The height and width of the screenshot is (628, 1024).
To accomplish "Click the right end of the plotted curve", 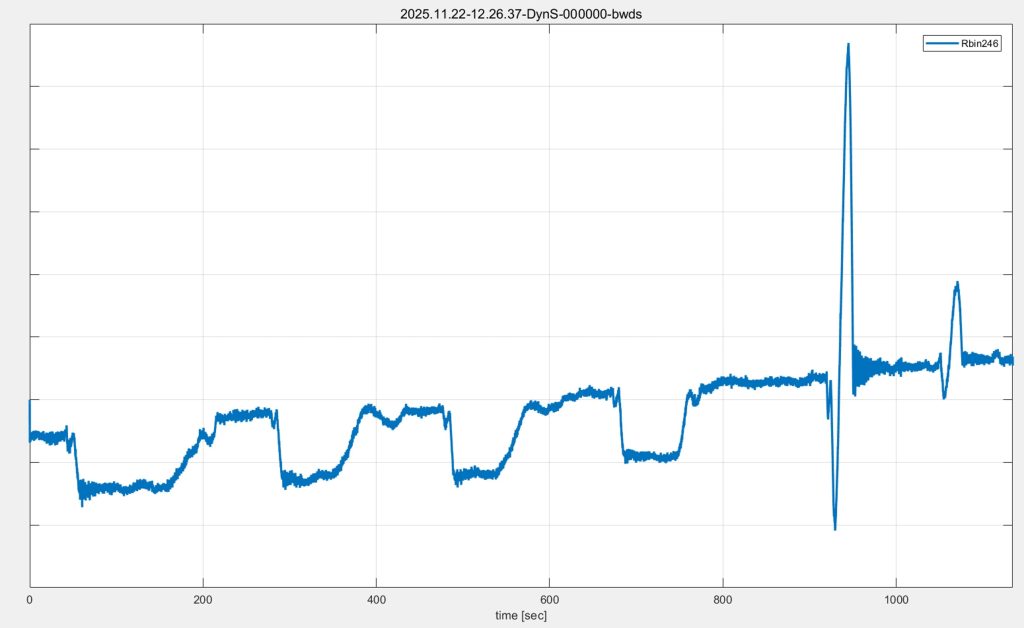I will point(1011,360).
